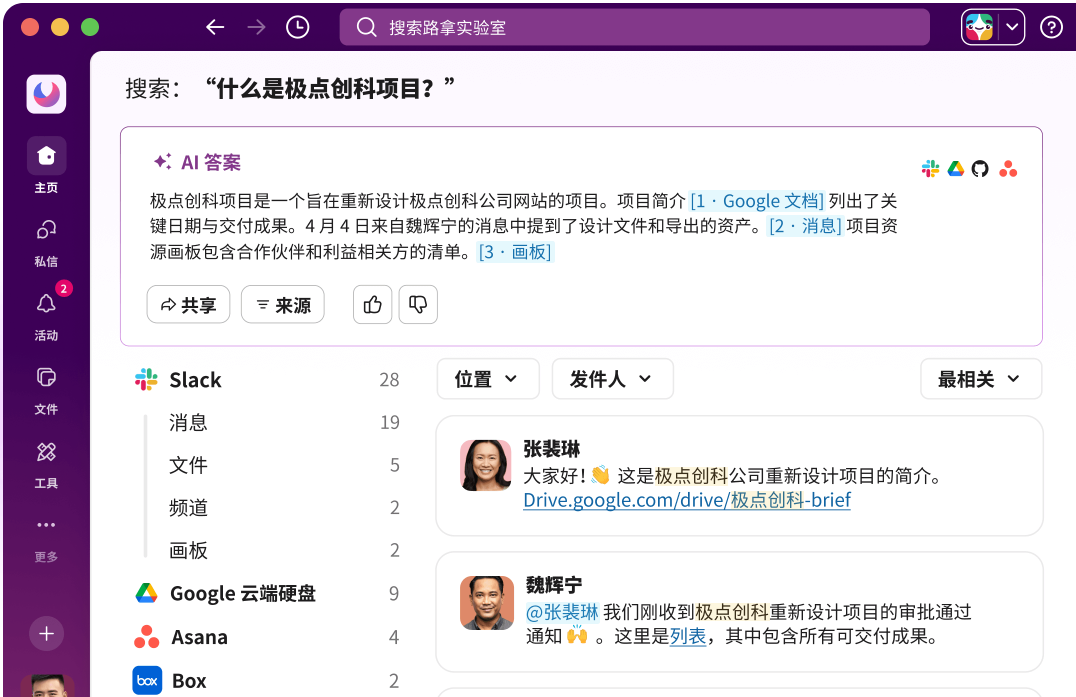Give the AI answer a thumbs down
Screen dimensions: 1076x697
coord(417,304)
